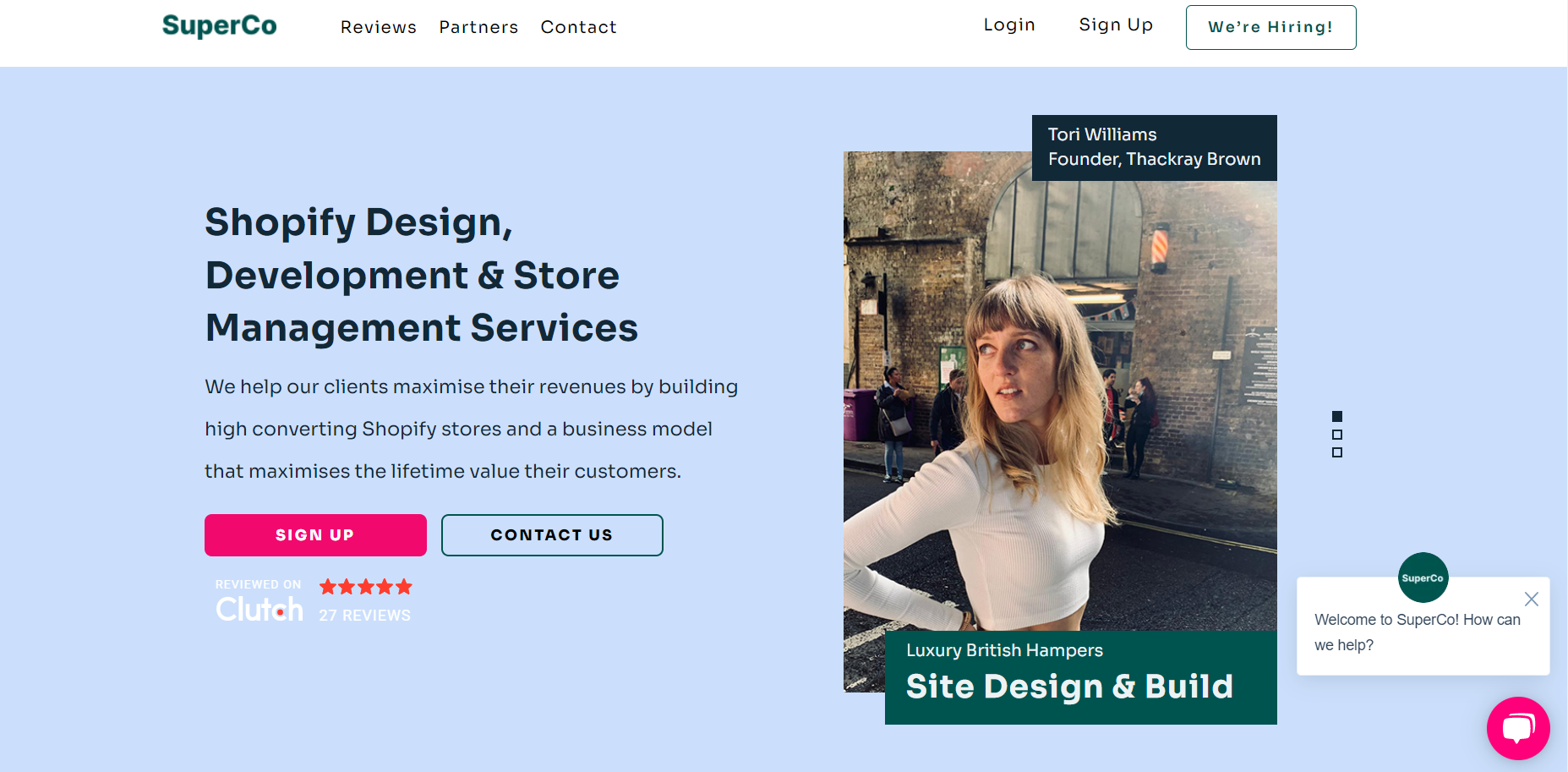Click the Shopify Design headline

tap(422, 275)
